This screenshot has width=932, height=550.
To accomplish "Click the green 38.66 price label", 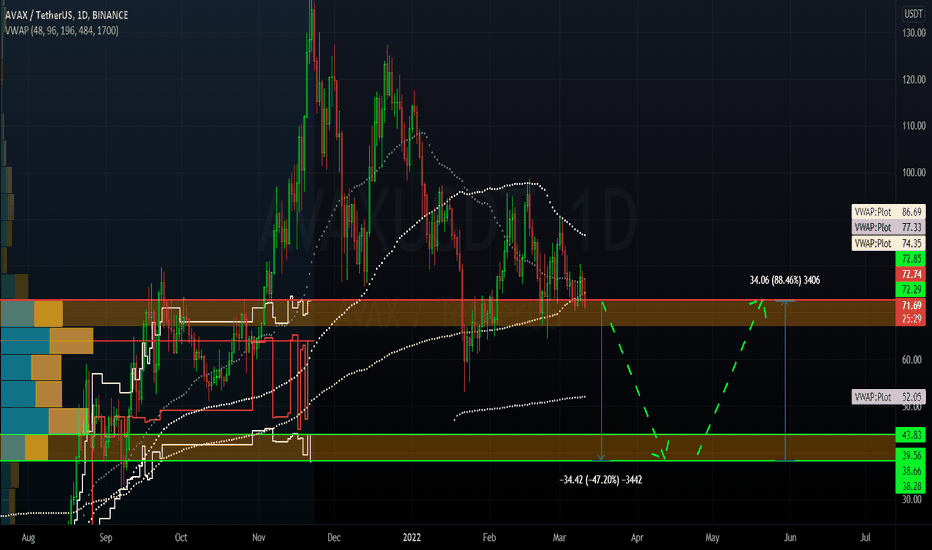I will [x=911, y=471].
